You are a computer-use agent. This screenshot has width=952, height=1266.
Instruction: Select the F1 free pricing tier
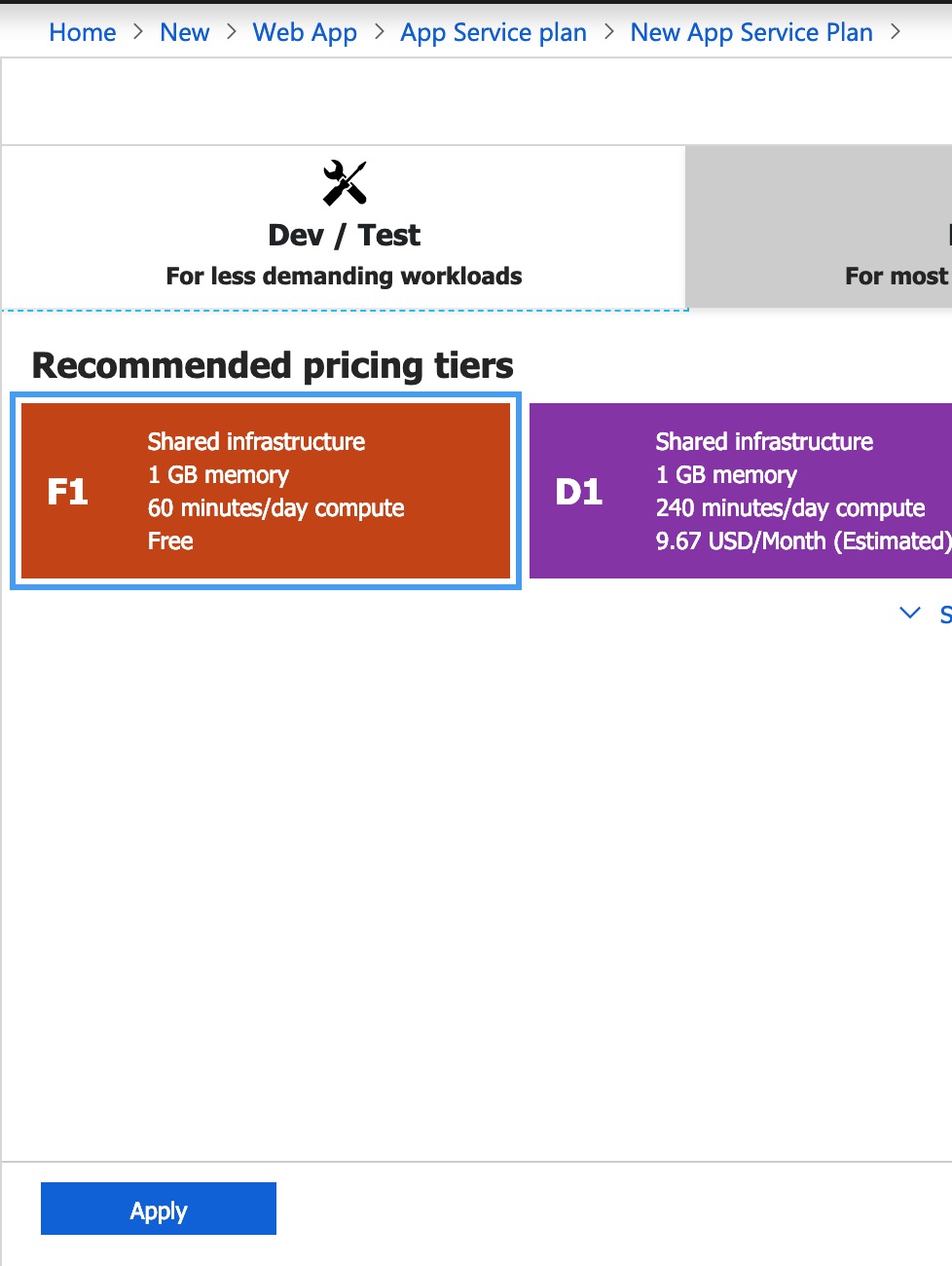(266, 491)
